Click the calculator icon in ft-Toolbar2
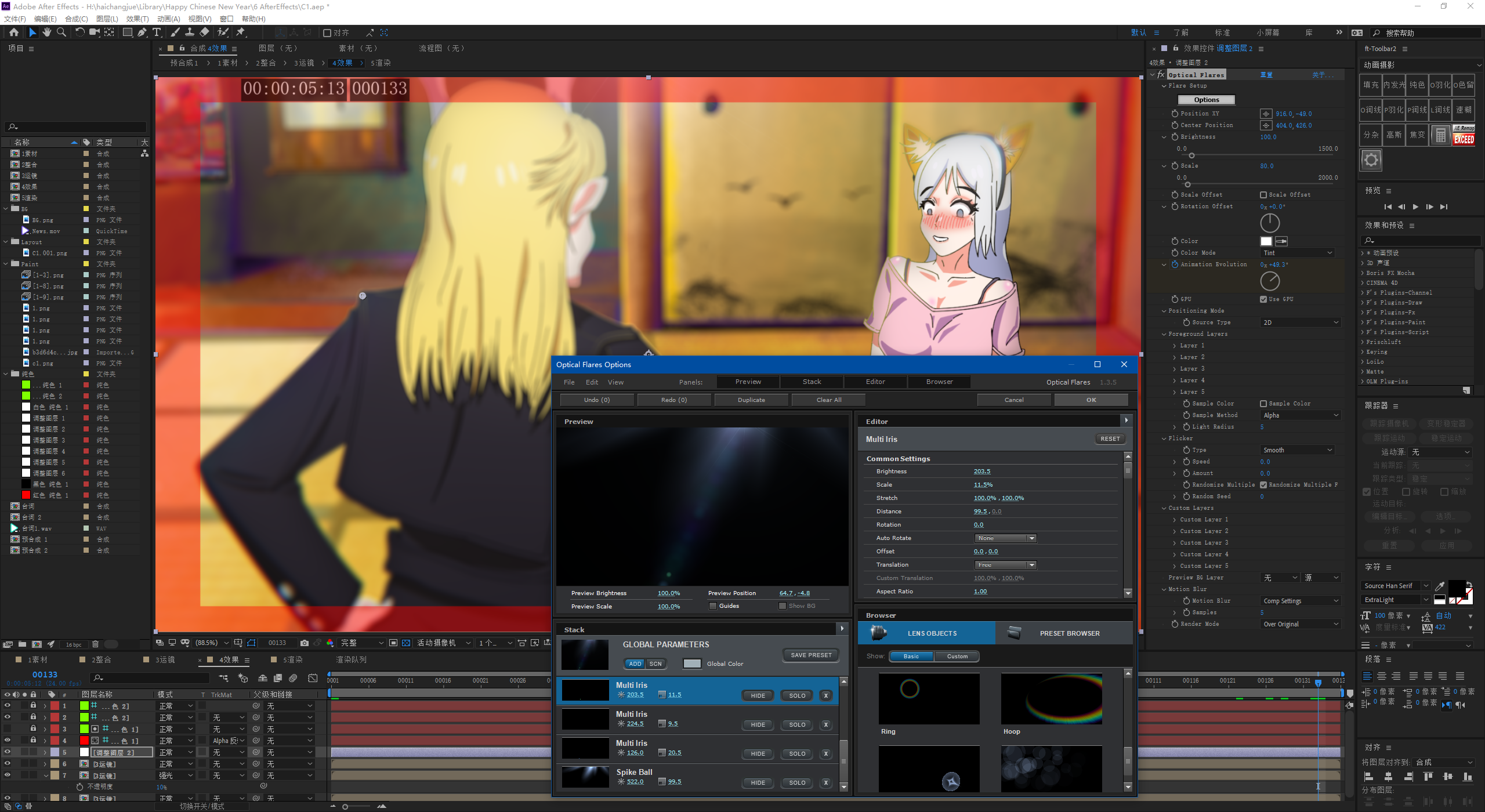 (x=1440, y=135)
